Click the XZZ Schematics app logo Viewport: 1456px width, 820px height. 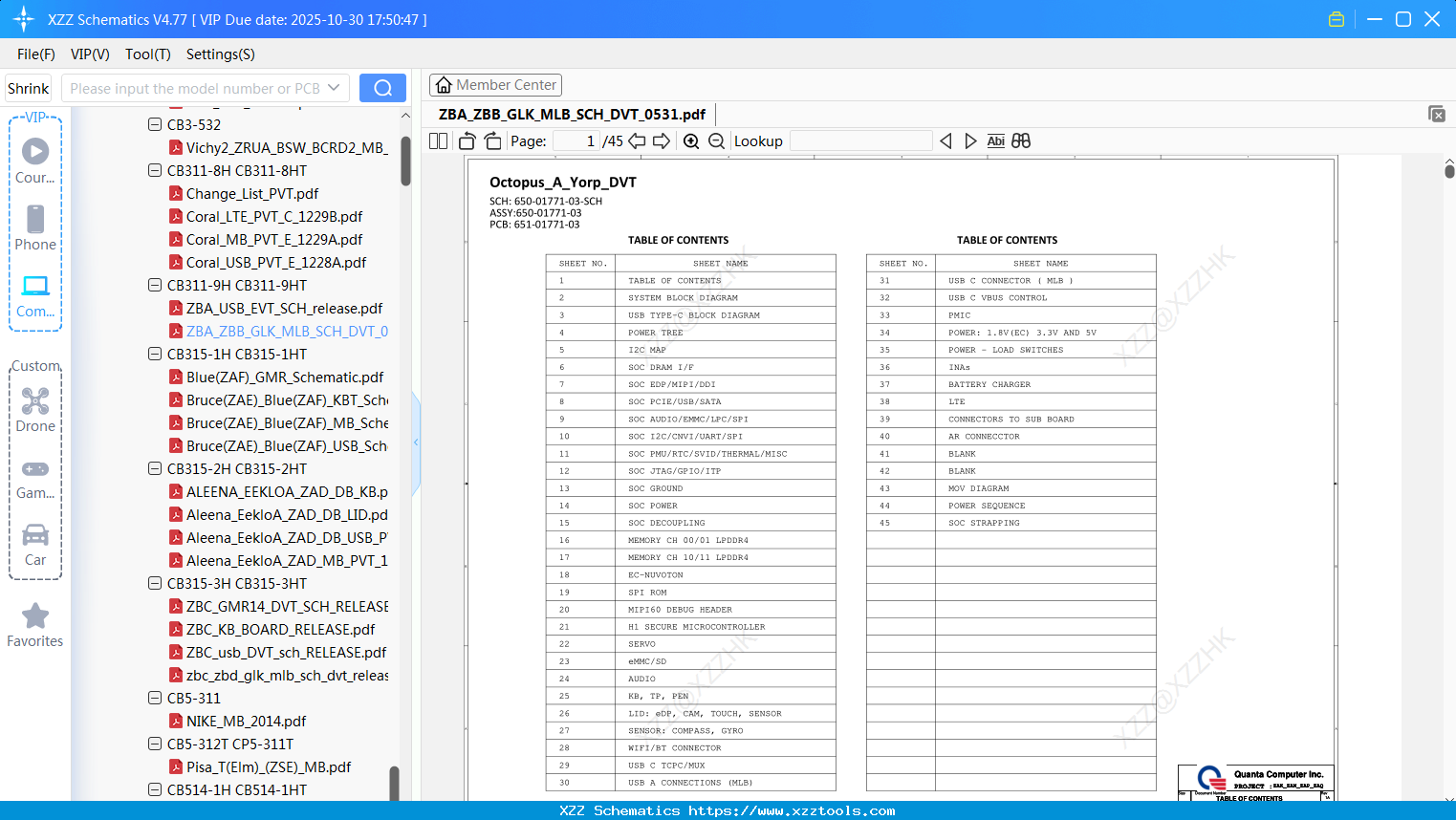[x=24, y=19]
